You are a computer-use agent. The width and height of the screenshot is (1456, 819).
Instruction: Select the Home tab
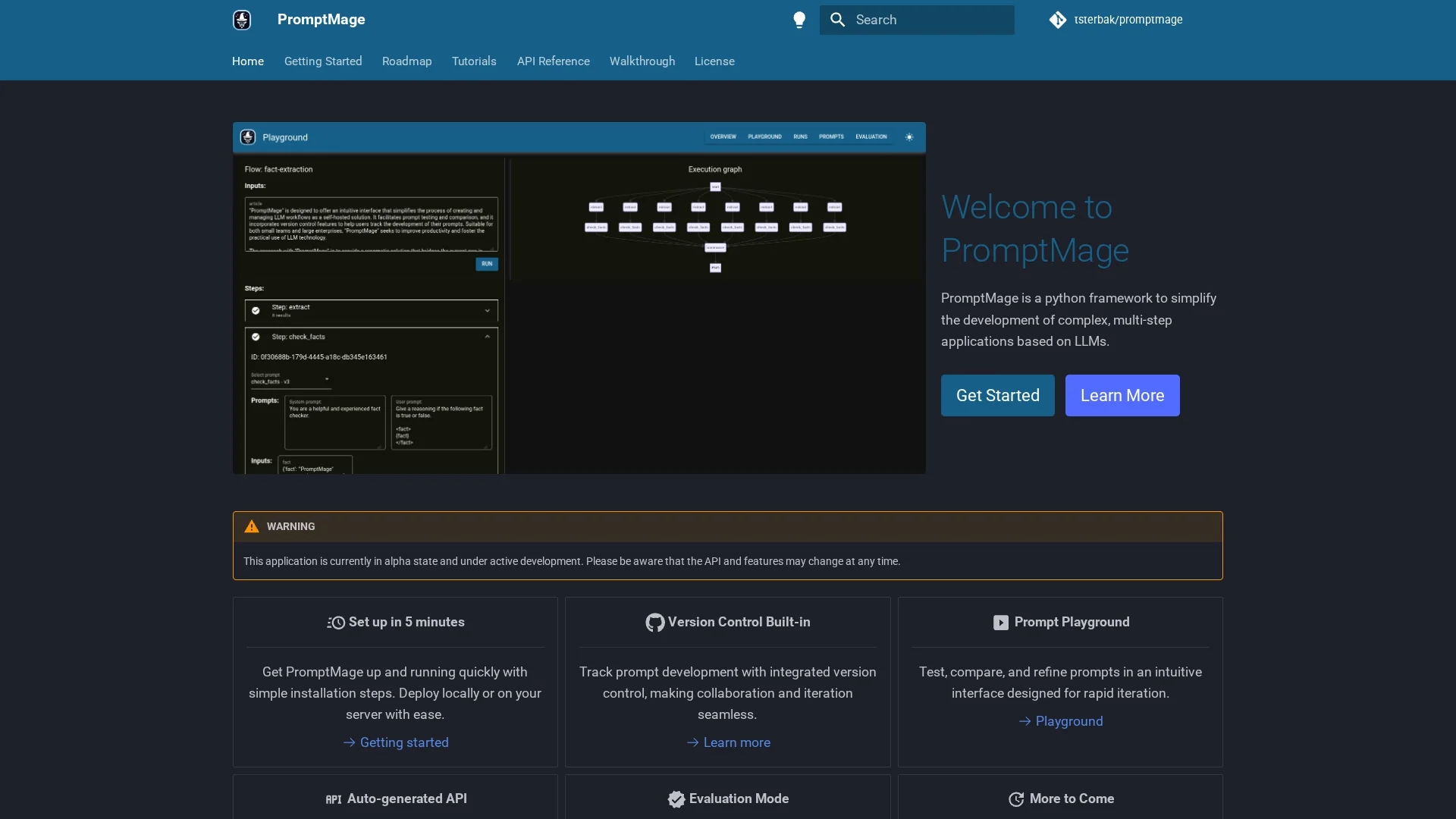tap(248, 61)
